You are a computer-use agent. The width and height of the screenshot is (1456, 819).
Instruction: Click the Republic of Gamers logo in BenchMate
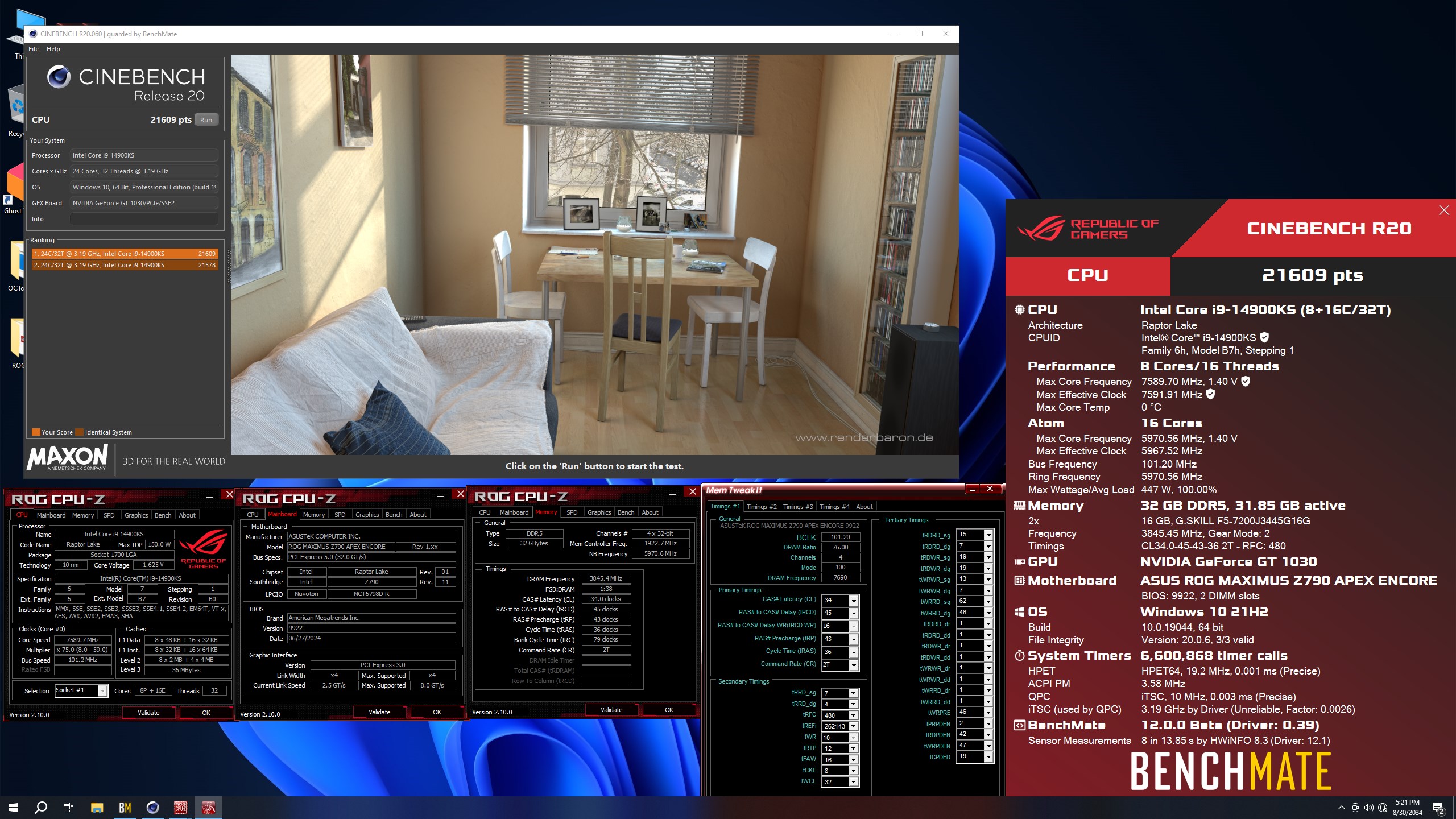coord(1088,229)
